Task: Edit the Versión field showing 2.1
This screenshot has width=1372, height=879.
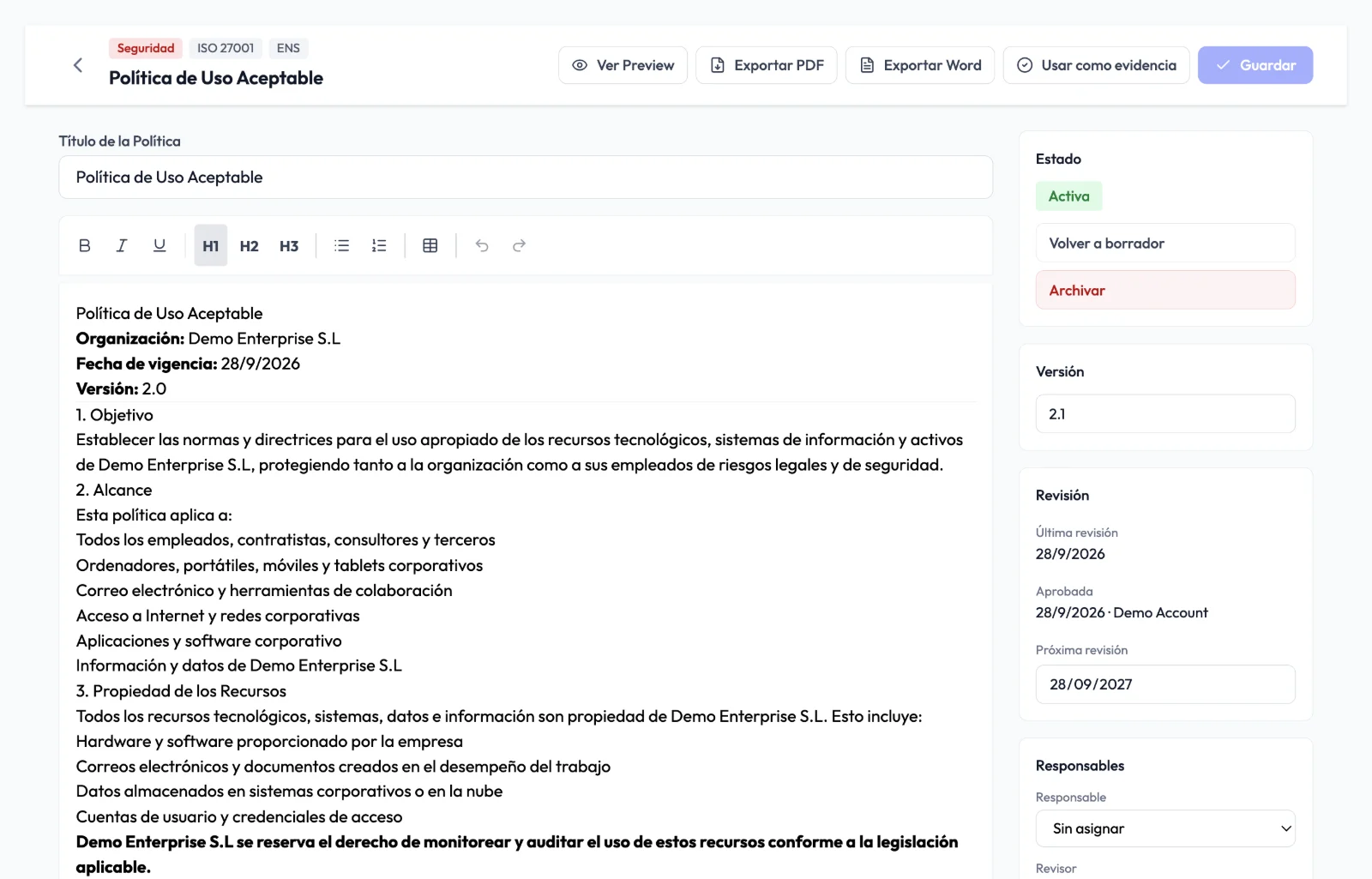Action: [1165, 414]
